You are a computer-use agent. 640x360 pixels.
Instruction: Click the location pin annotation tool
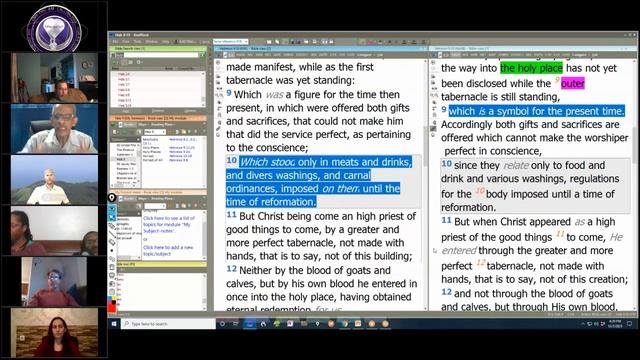pyautogui.click(x=112, y=198)
